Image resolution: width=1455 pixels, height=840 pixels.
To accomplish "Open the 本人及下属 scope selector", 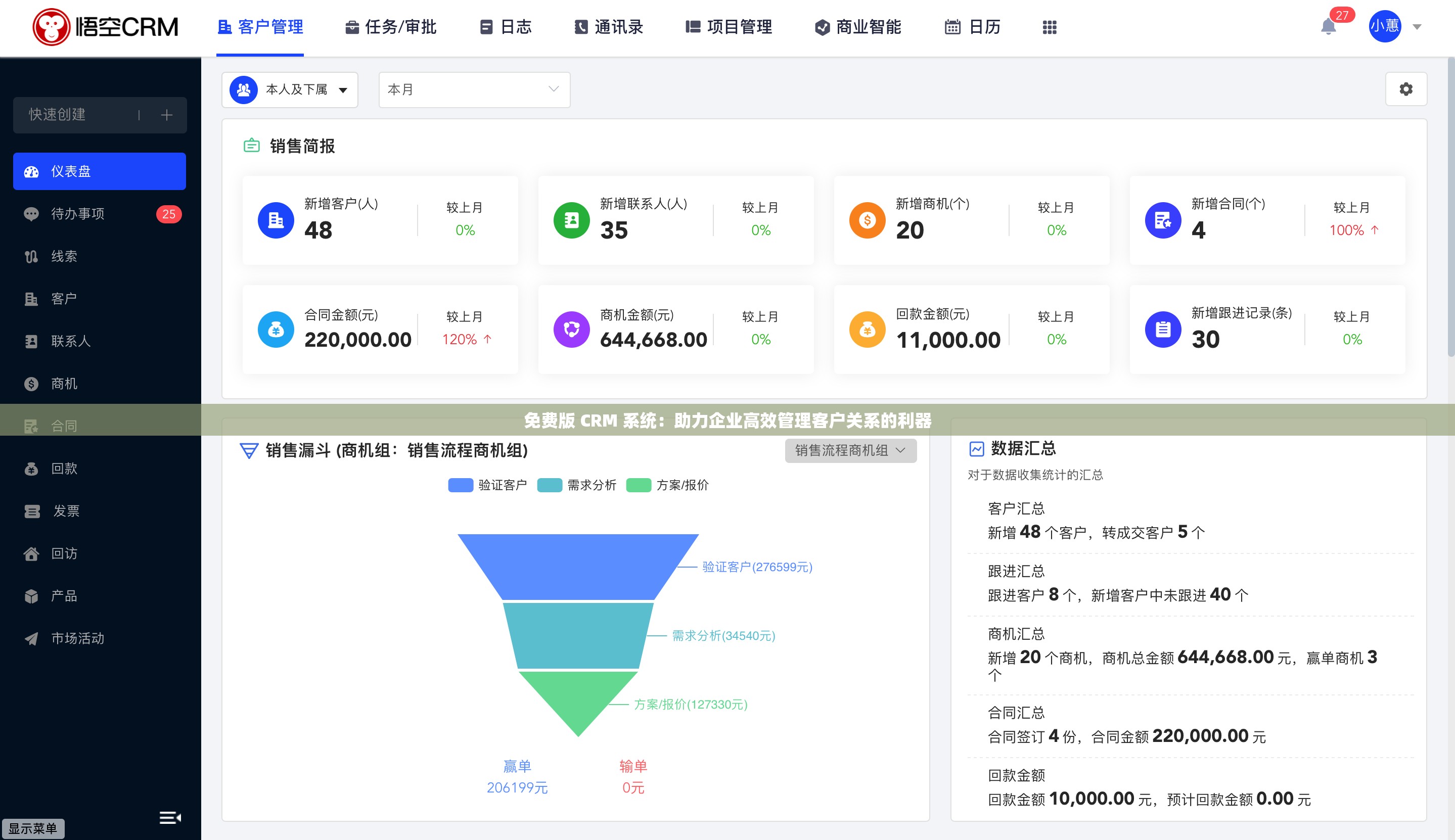I will click(290, 89).
